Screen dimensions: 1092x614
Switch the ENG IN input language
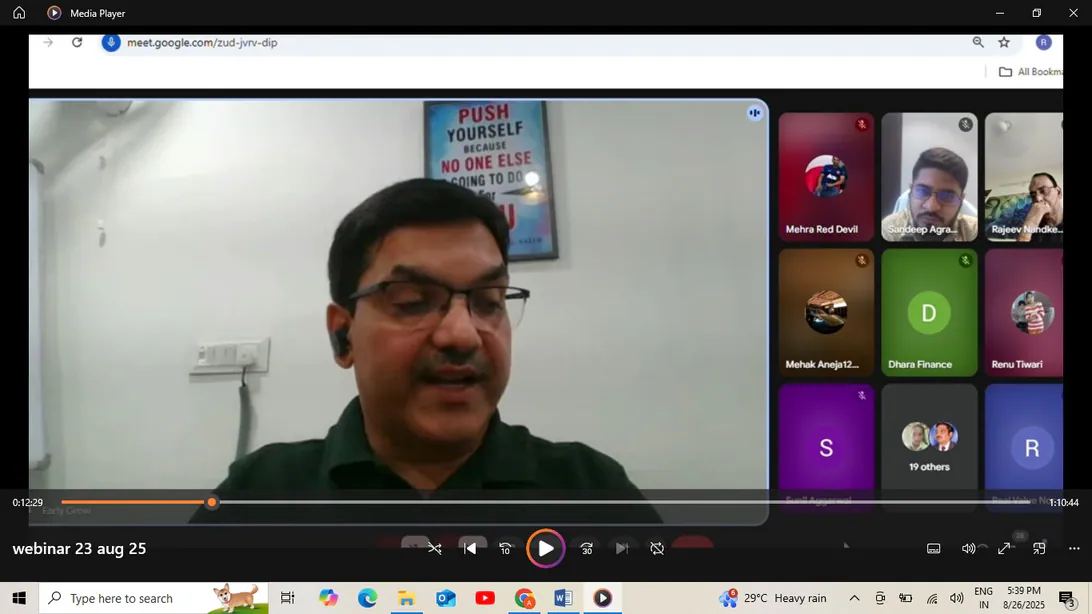click(x=983, y=598)
